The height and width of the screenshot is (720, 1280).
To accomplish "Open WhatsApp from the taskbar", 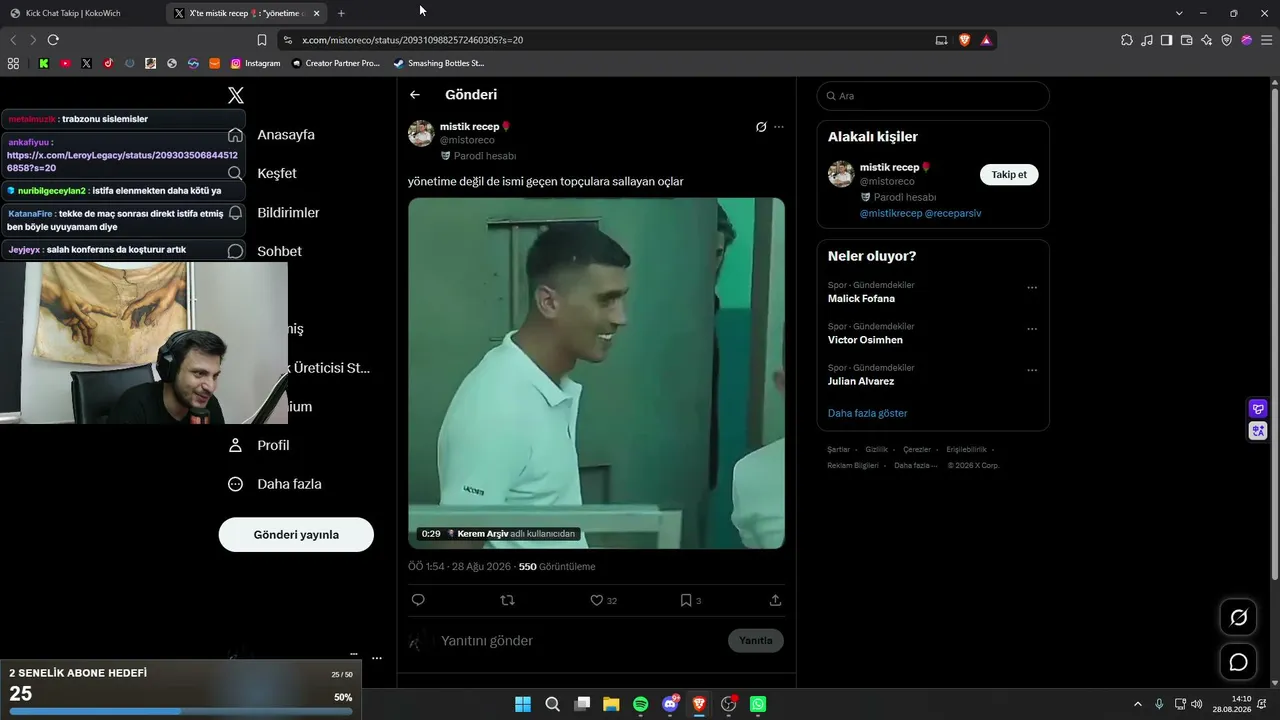I will coord(758,704).
